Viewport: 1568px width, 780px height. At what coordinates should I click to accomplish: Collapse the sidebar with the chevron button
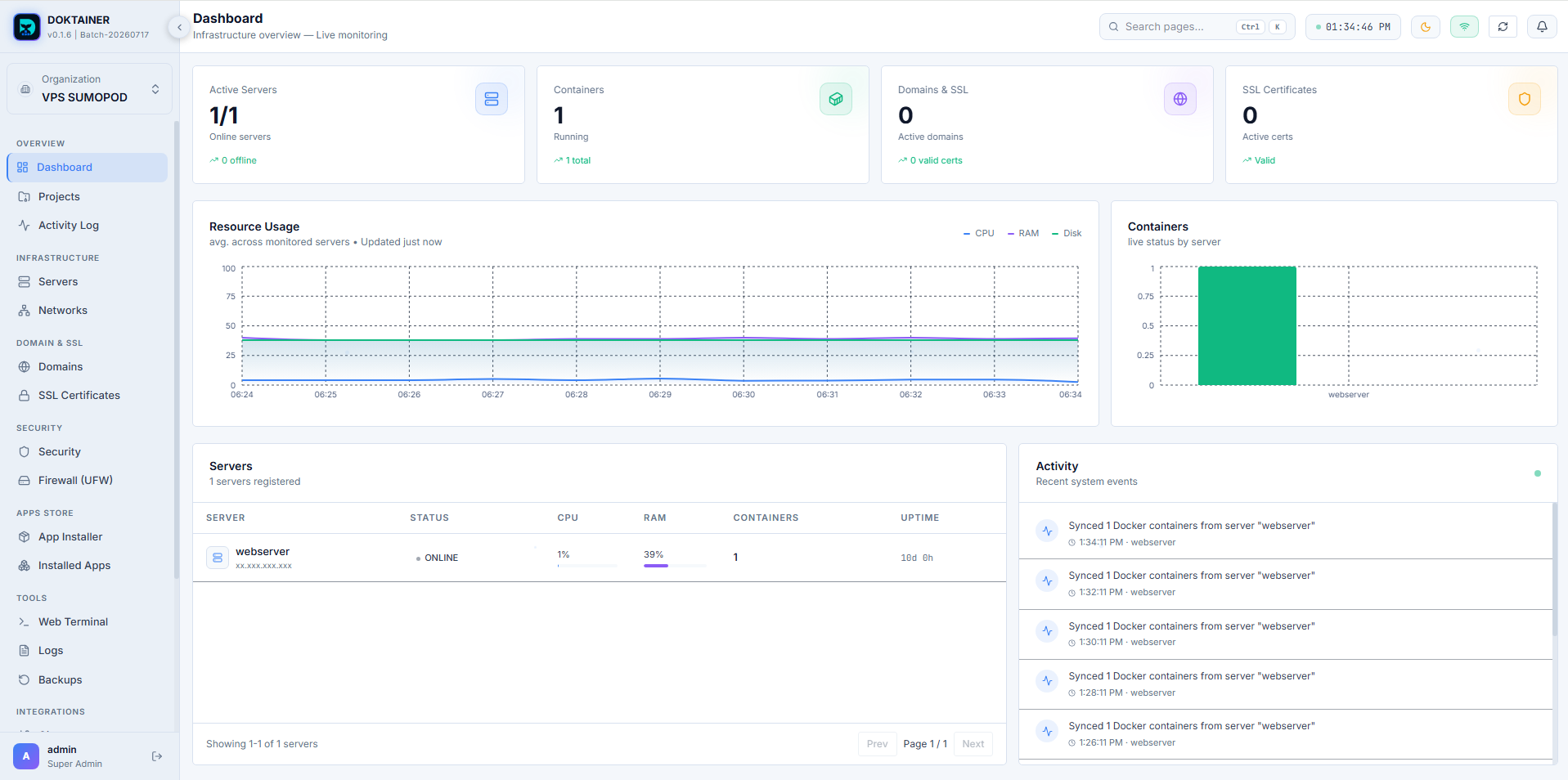tap(179, 27)
